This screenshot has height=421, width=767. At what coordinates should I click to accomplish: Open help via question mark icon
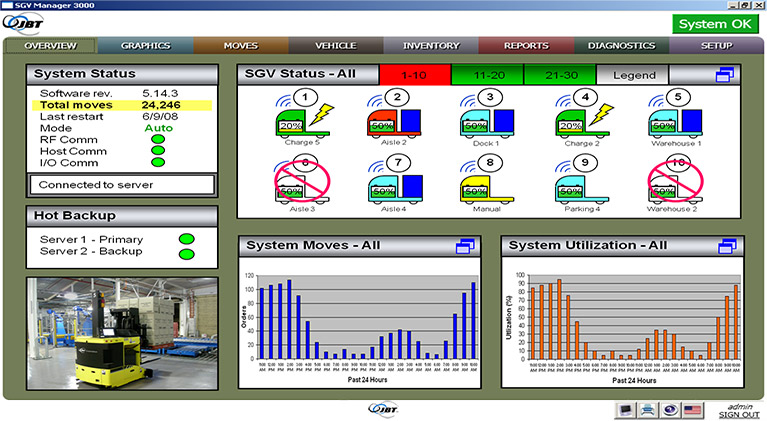(670, 410)
